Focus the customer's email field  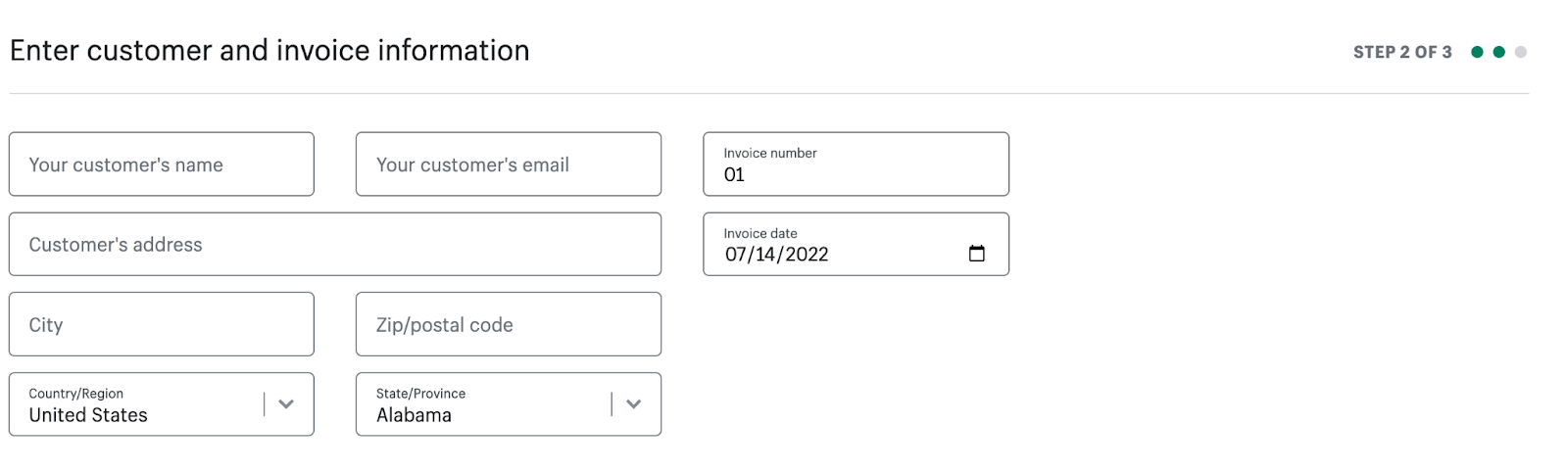(508, 165)
